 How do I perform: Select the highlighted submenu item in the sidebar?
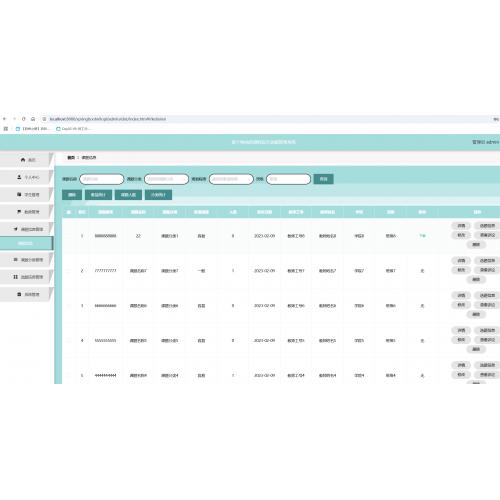26,243
